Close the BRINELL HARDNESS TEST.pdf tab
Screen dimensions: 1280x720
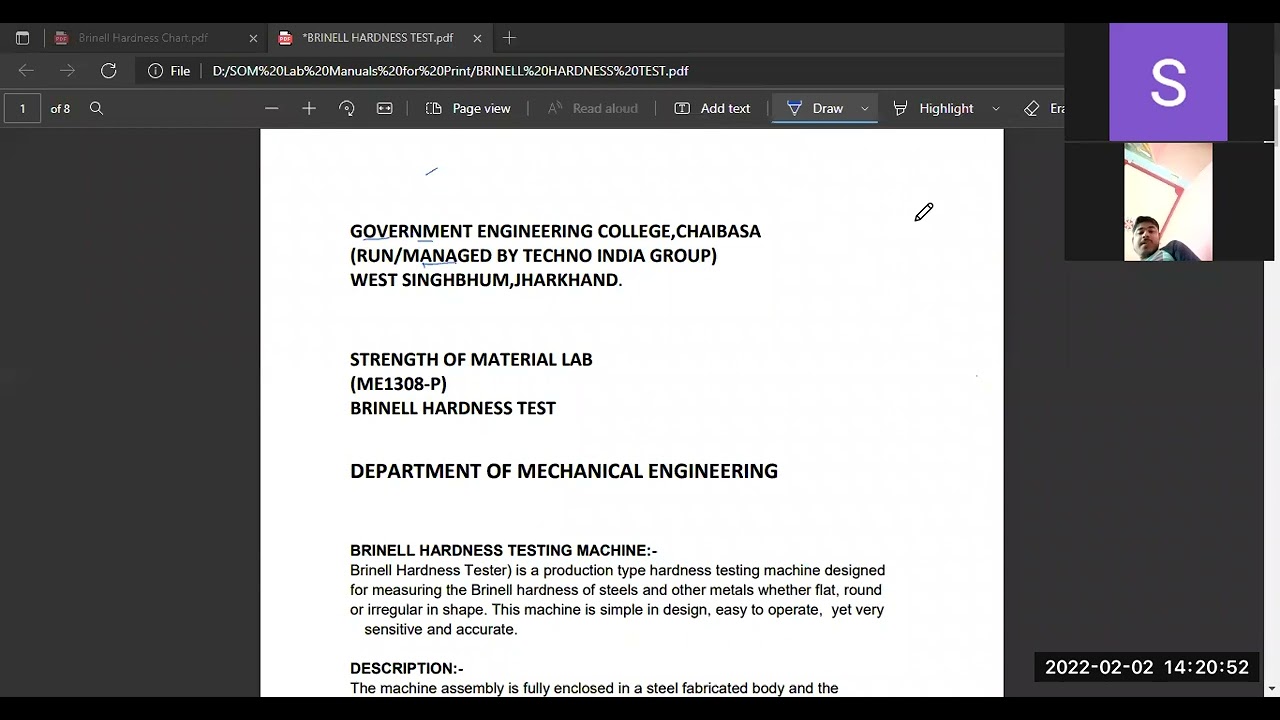(477, 38)
